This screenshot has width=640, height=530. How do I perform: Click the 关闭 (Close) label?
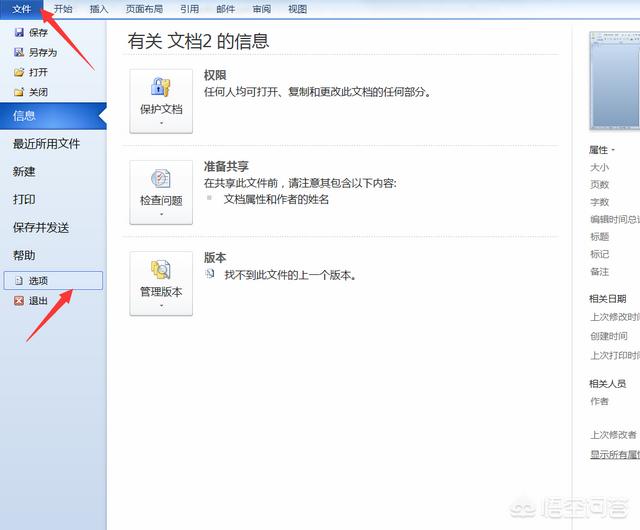[x=38, y=92]
